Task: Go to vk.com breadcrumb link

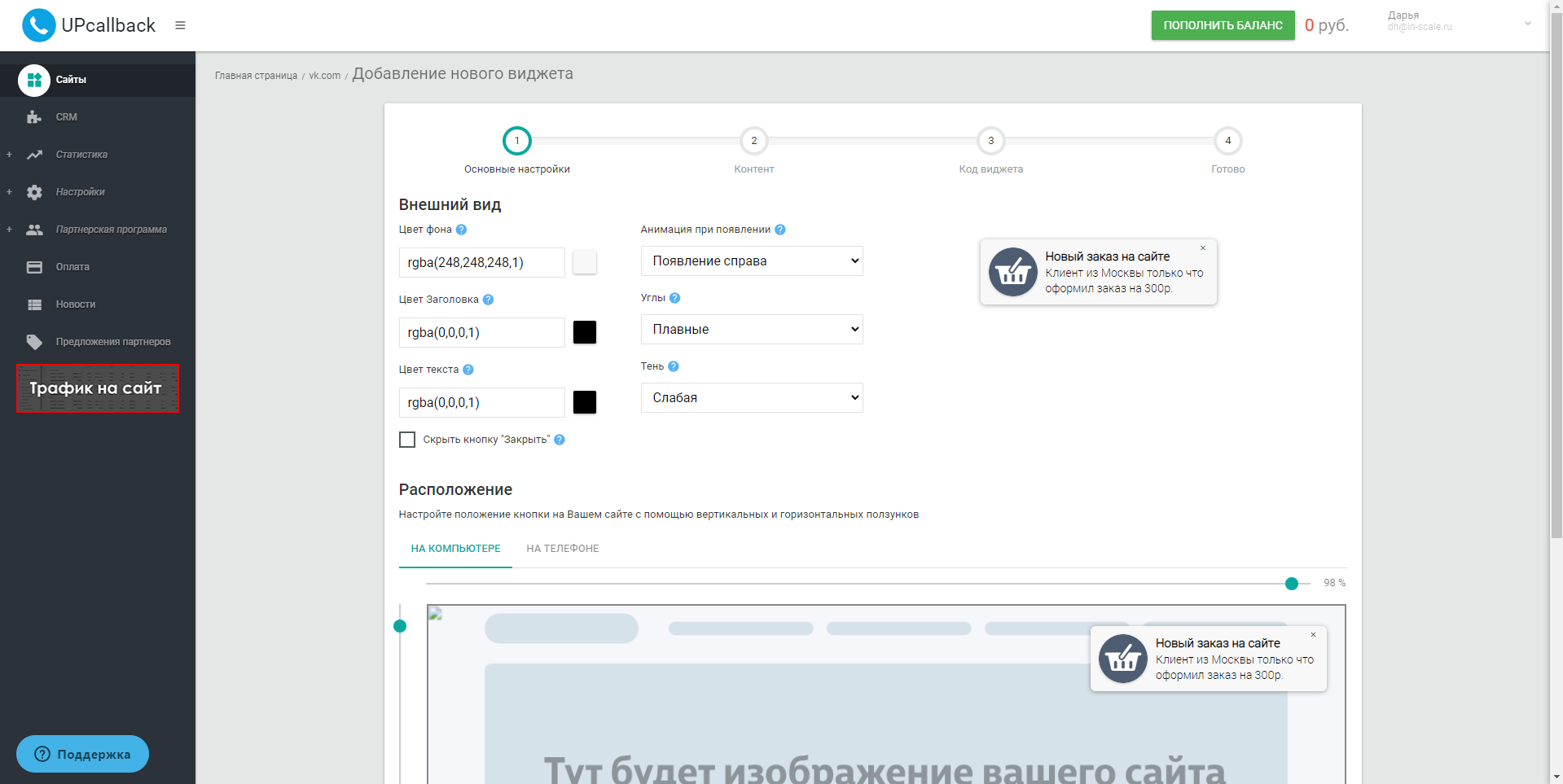Action: point(324,76)
